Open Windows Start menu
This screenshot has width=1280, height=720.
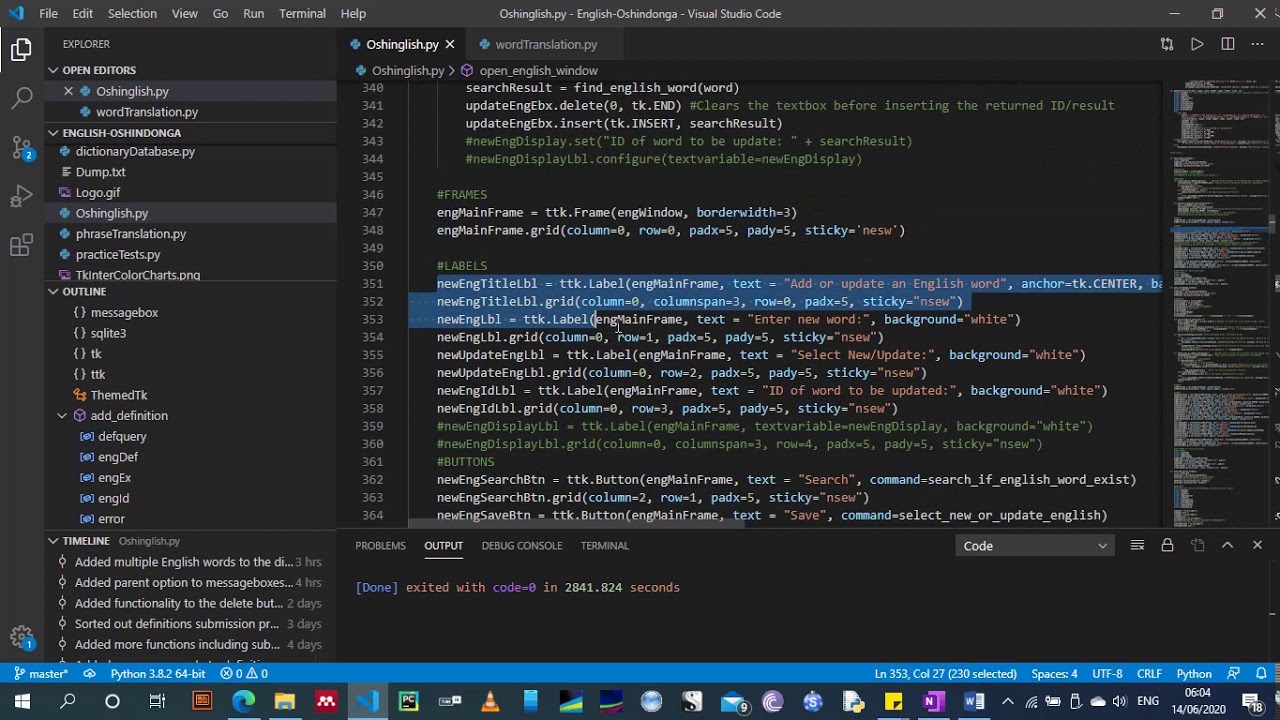click(22, 702)
